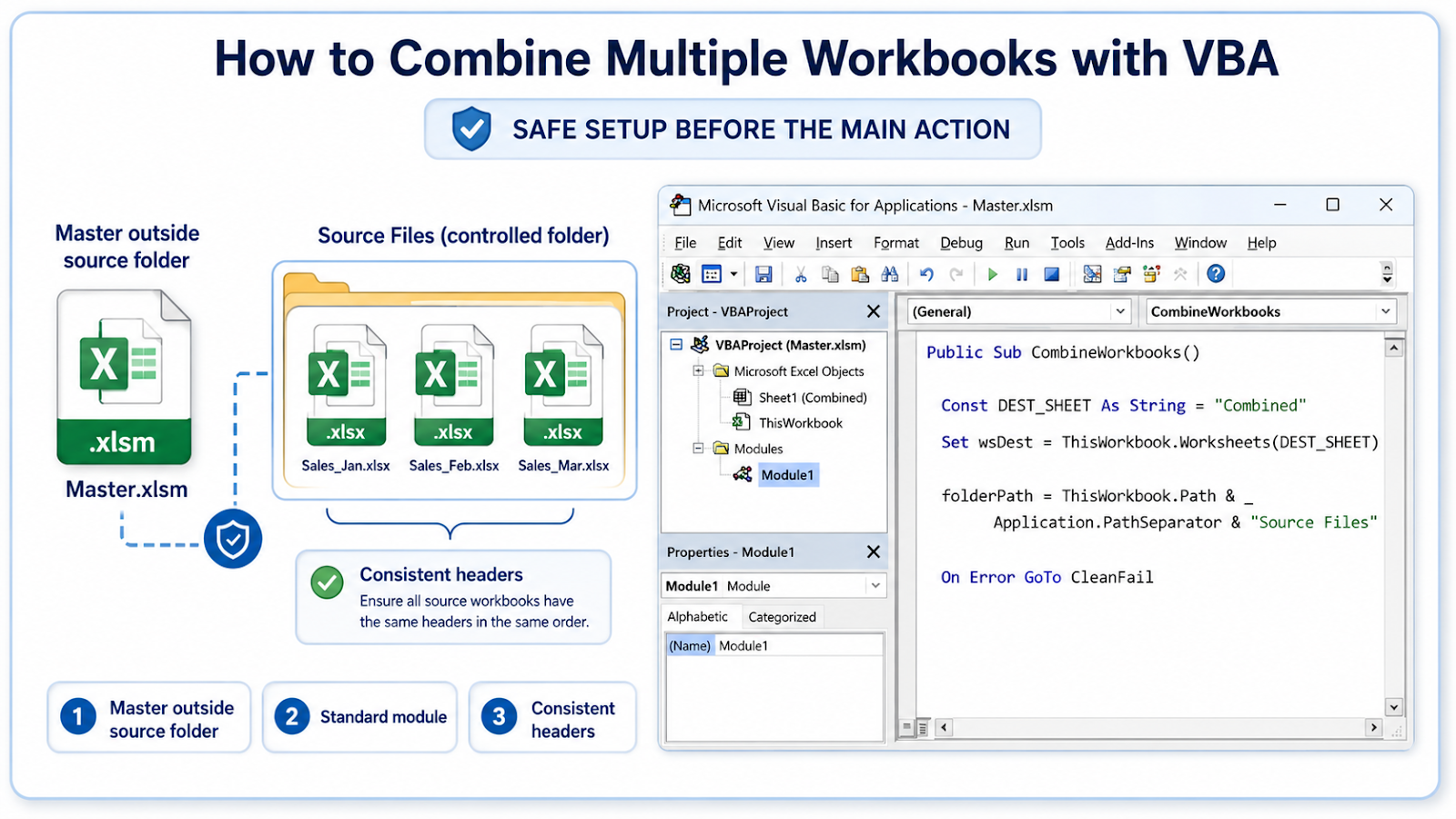1456x819 pixels.
Task: Click the View Microsoft Excel toolbar icon
Action: click(681, 274)
